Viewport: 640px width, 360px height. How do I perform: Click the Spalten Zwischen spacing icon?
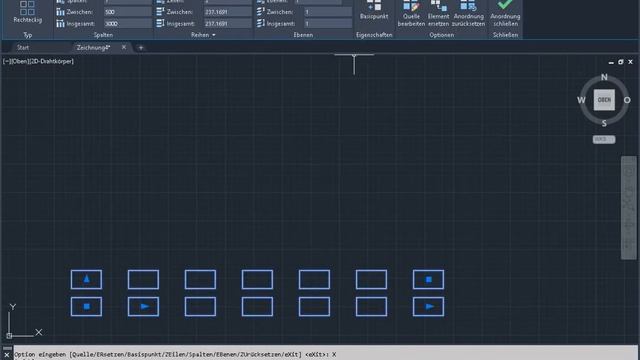[60, 12]
